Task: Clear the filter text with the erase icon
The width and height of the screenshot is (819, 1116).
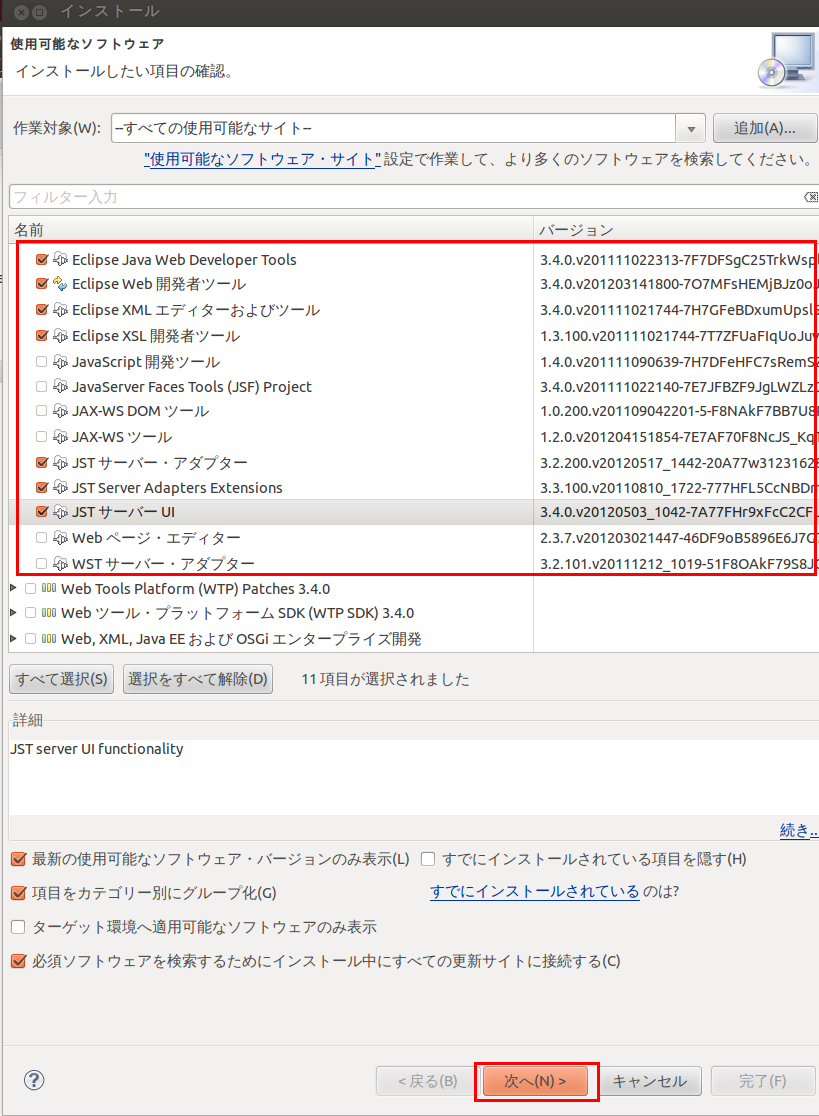Action: point(810,197)
